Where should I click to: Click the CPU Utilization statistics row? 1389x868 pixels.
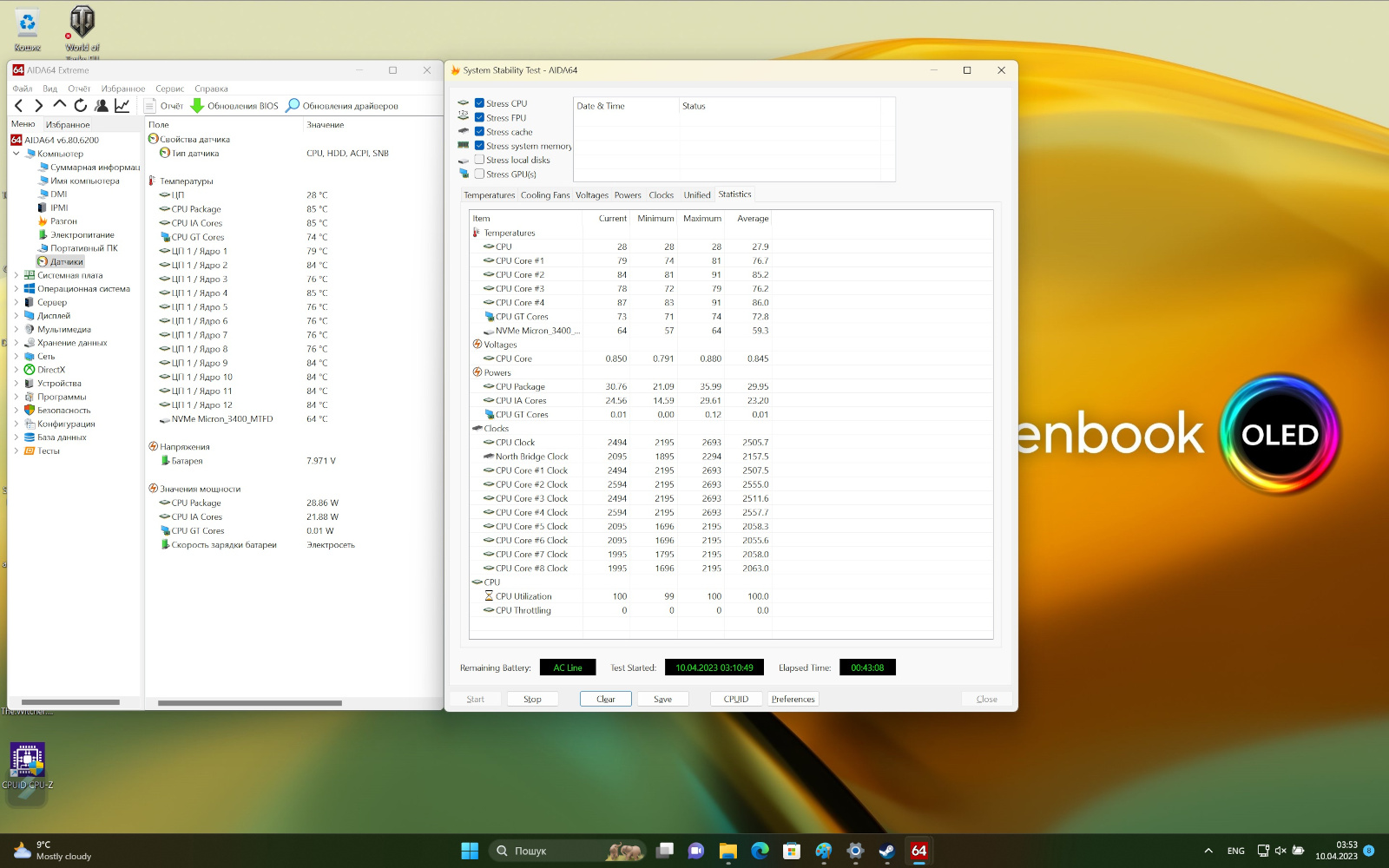pos(731,596)
